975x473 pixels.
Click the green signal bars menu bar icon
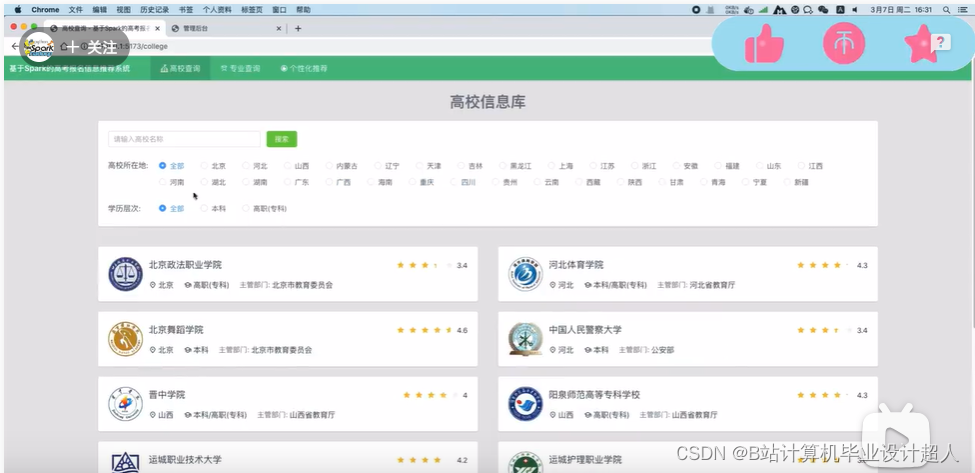coord(764,10)
